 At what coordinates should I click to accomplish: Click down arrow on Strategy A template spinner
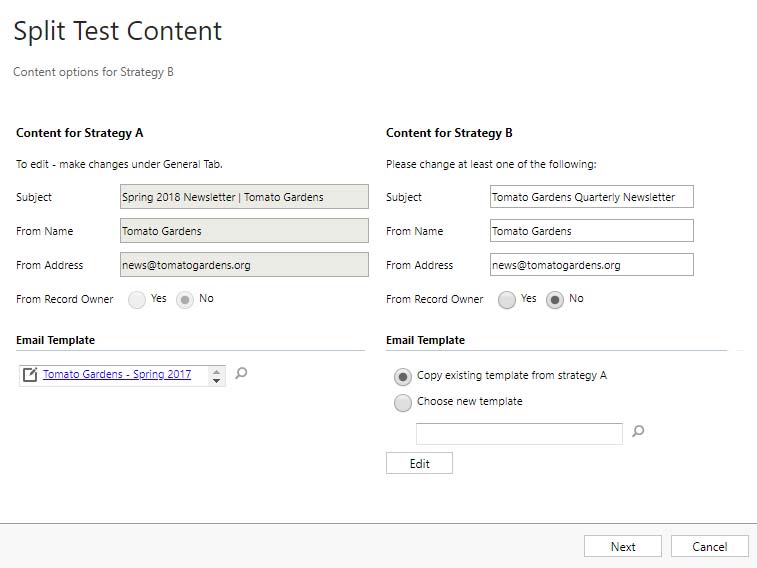click(216, 380)
